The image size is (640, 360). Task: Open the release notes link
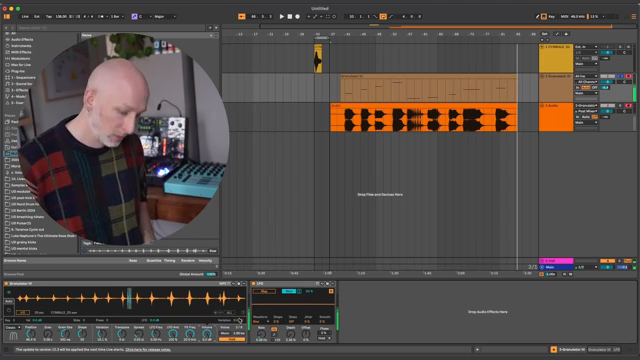click(x=148, y=349)
